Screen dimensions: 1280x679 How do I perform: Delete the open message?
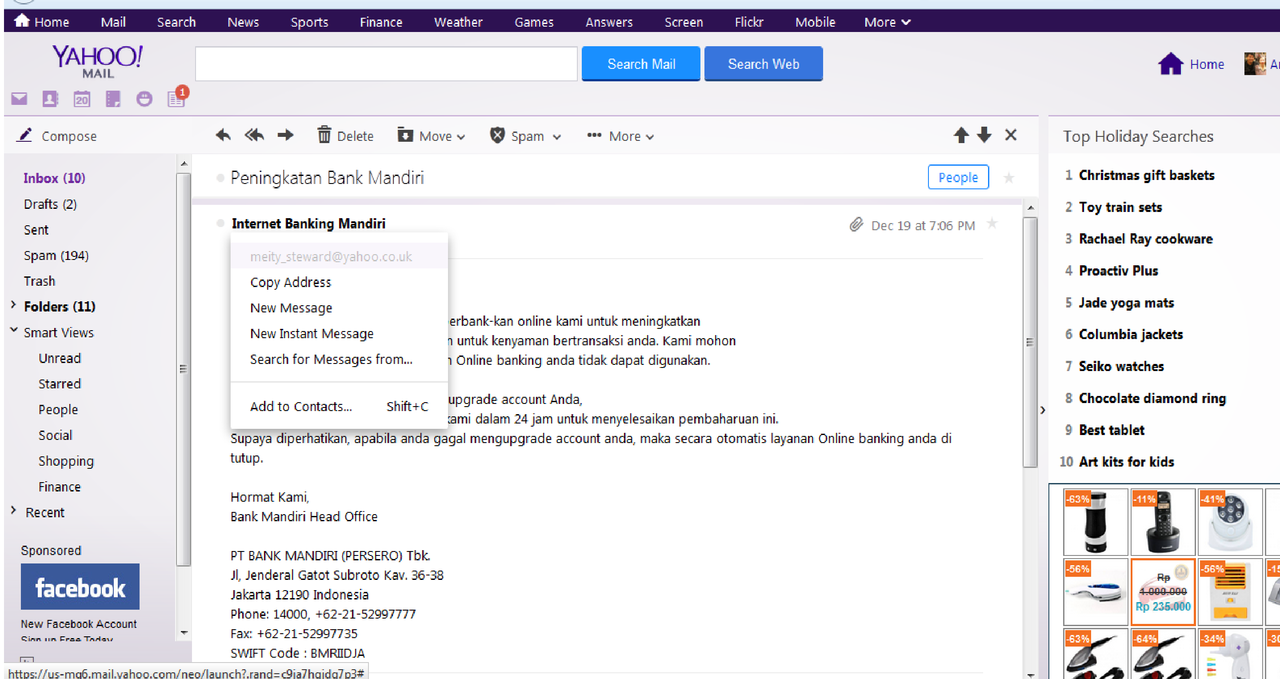click(x=345, y=136)
